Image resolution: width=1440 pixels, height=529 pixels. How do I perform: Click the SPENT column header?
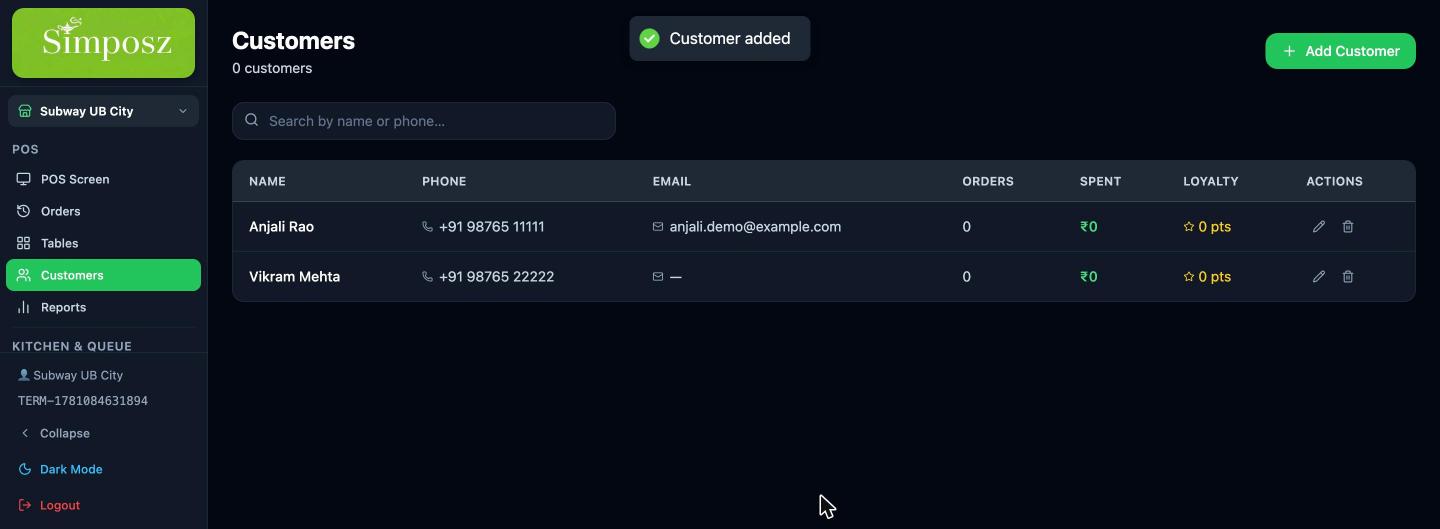1100,181
